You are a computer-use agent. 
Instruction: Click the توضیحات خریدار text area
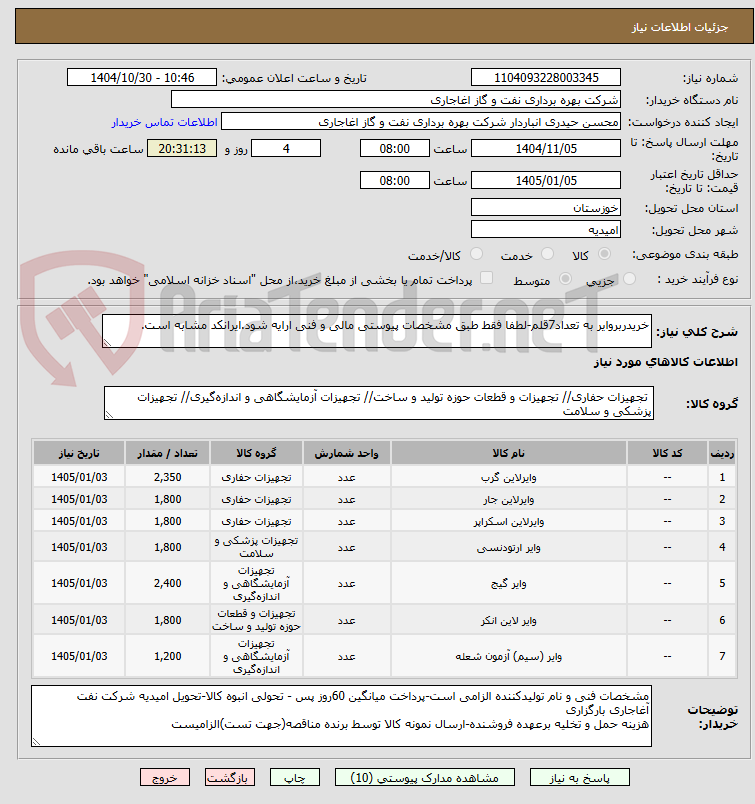coord(342,716)
